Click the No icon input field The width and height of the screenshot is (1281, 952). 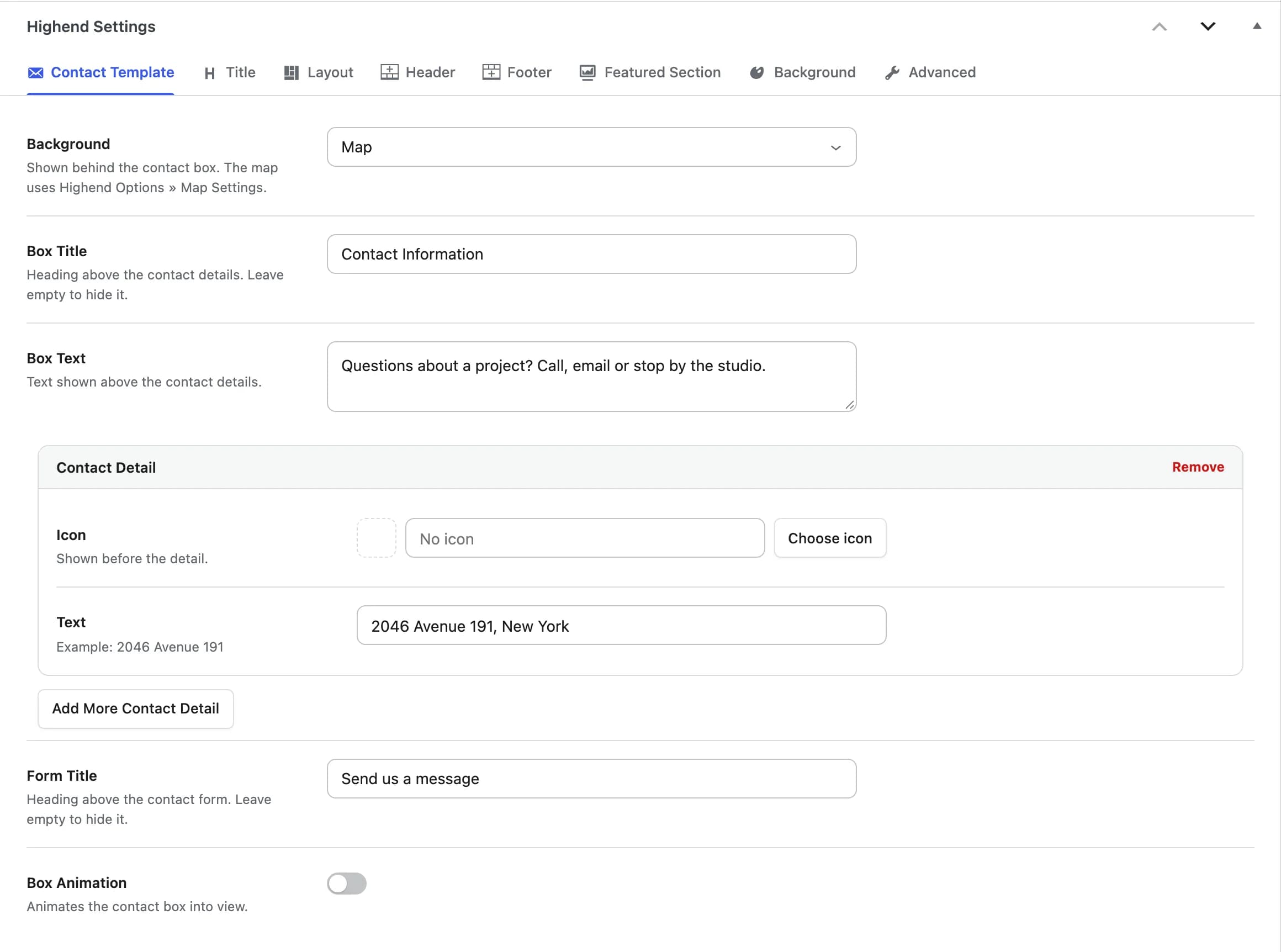coord(585,538)
